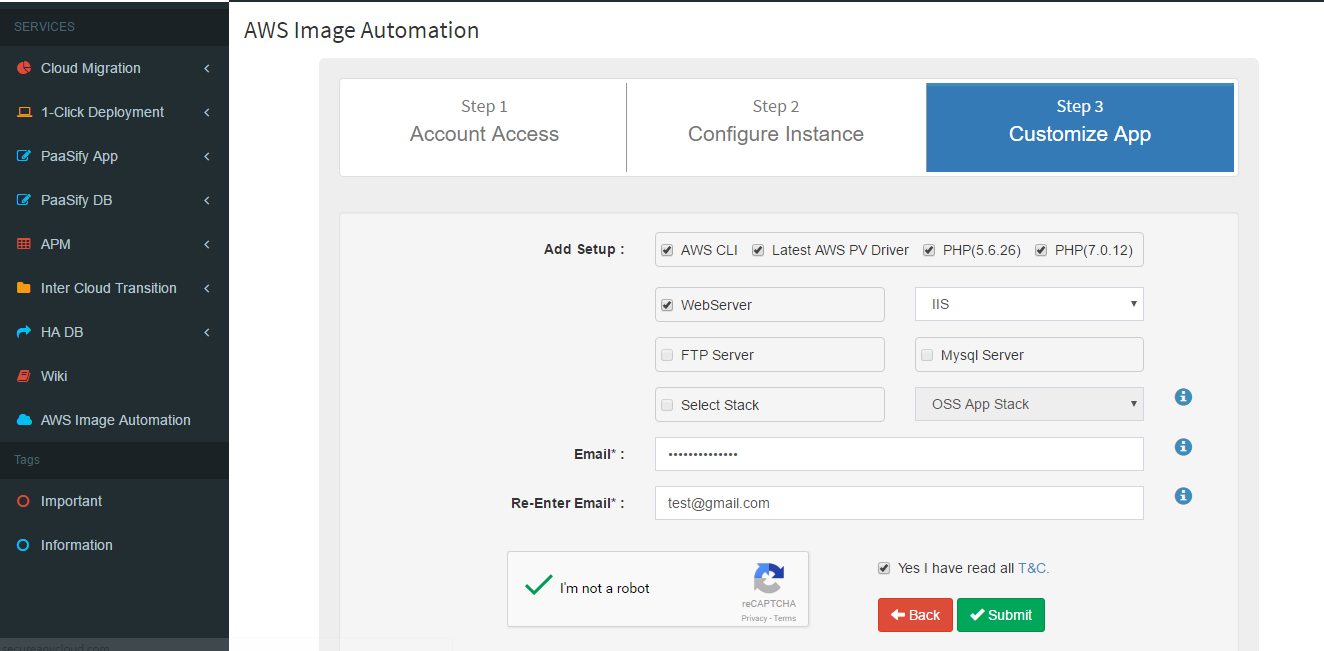Click the green Submit button

(1001, 615)
